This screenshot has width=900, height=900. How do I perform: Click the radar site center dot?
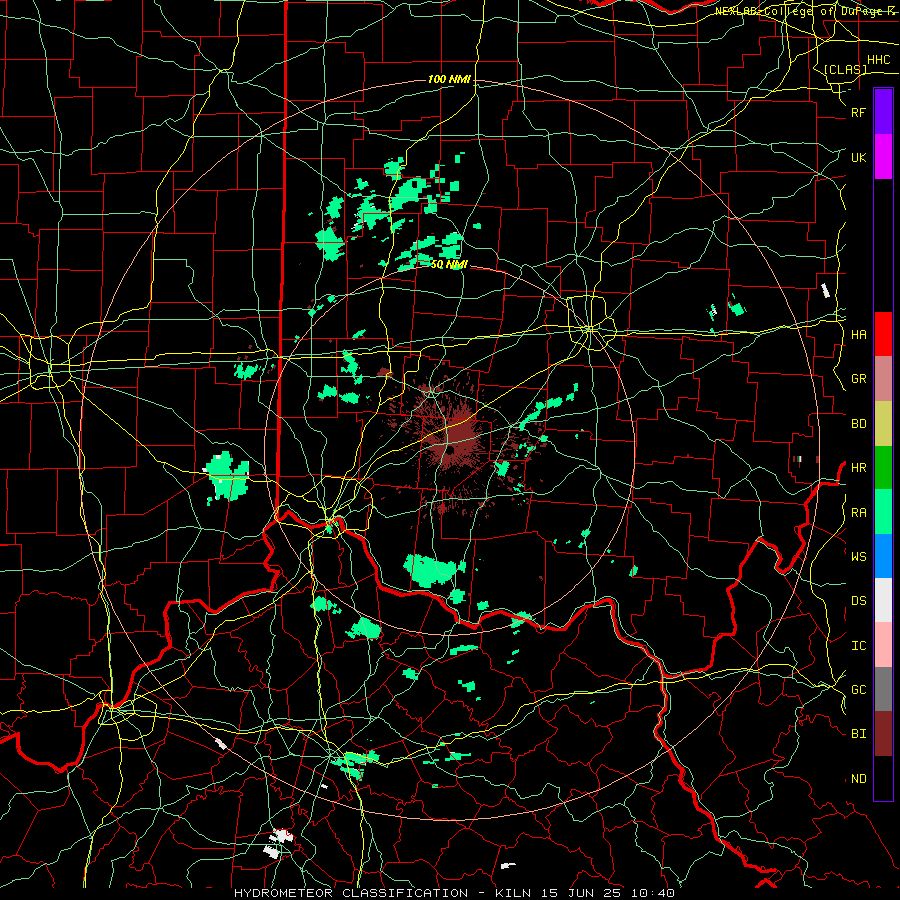tap(451, 451)
